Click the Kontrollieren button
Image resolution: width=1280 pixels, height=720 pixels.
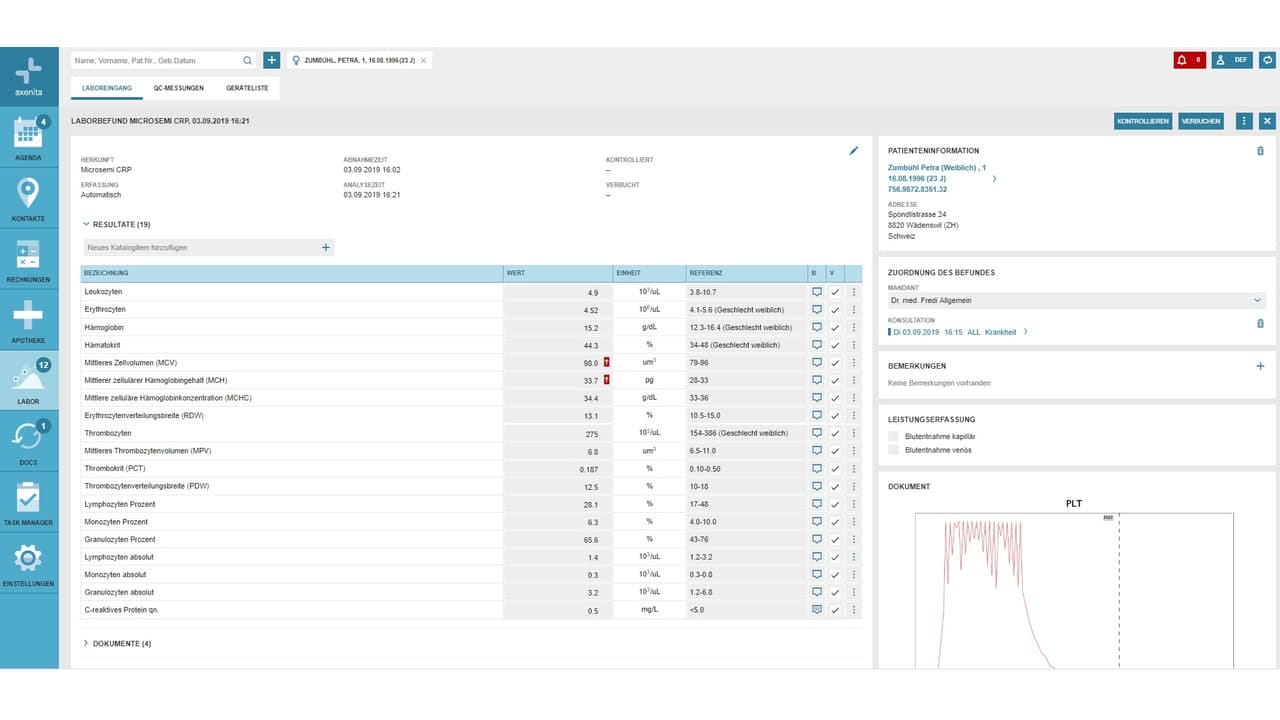1143,121
